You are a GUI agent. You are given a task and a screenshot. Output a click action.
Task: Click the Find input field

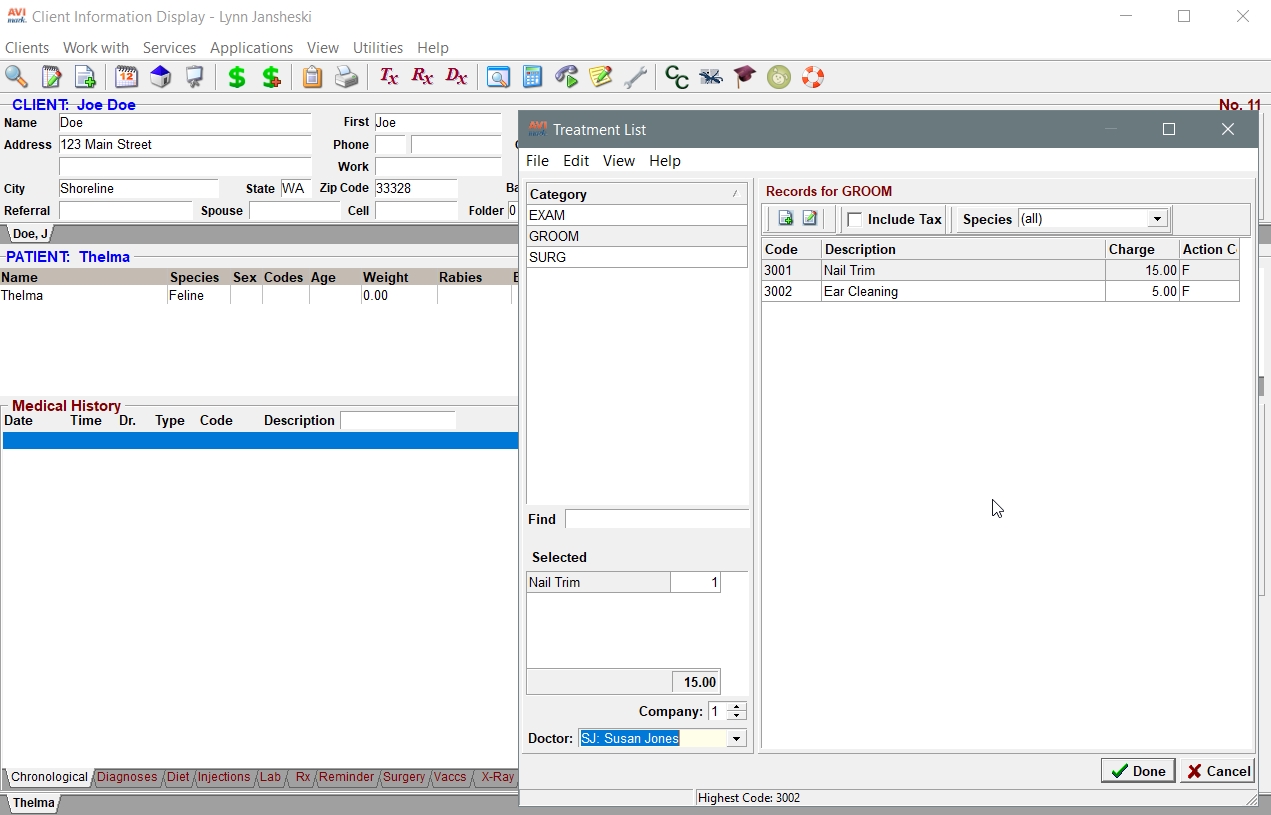tap(657, 519)
